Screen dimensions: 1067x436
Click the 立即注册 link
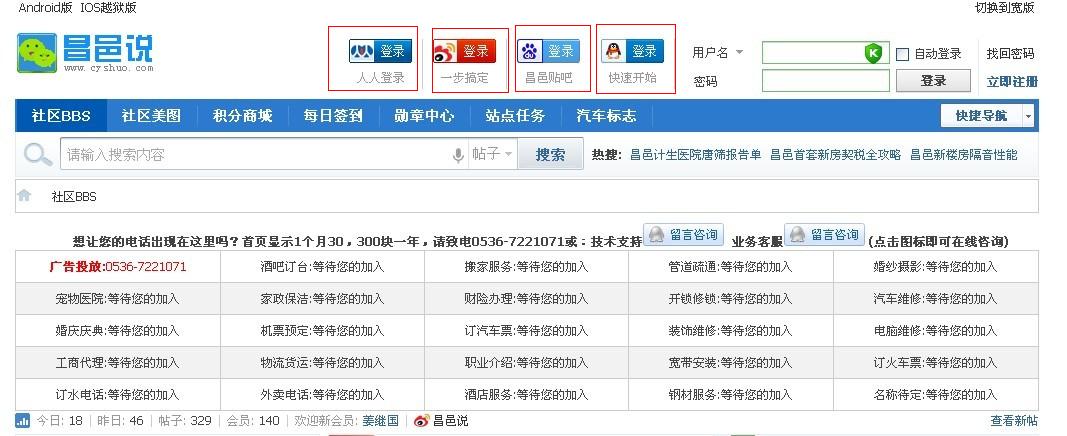click(1012, 82)
